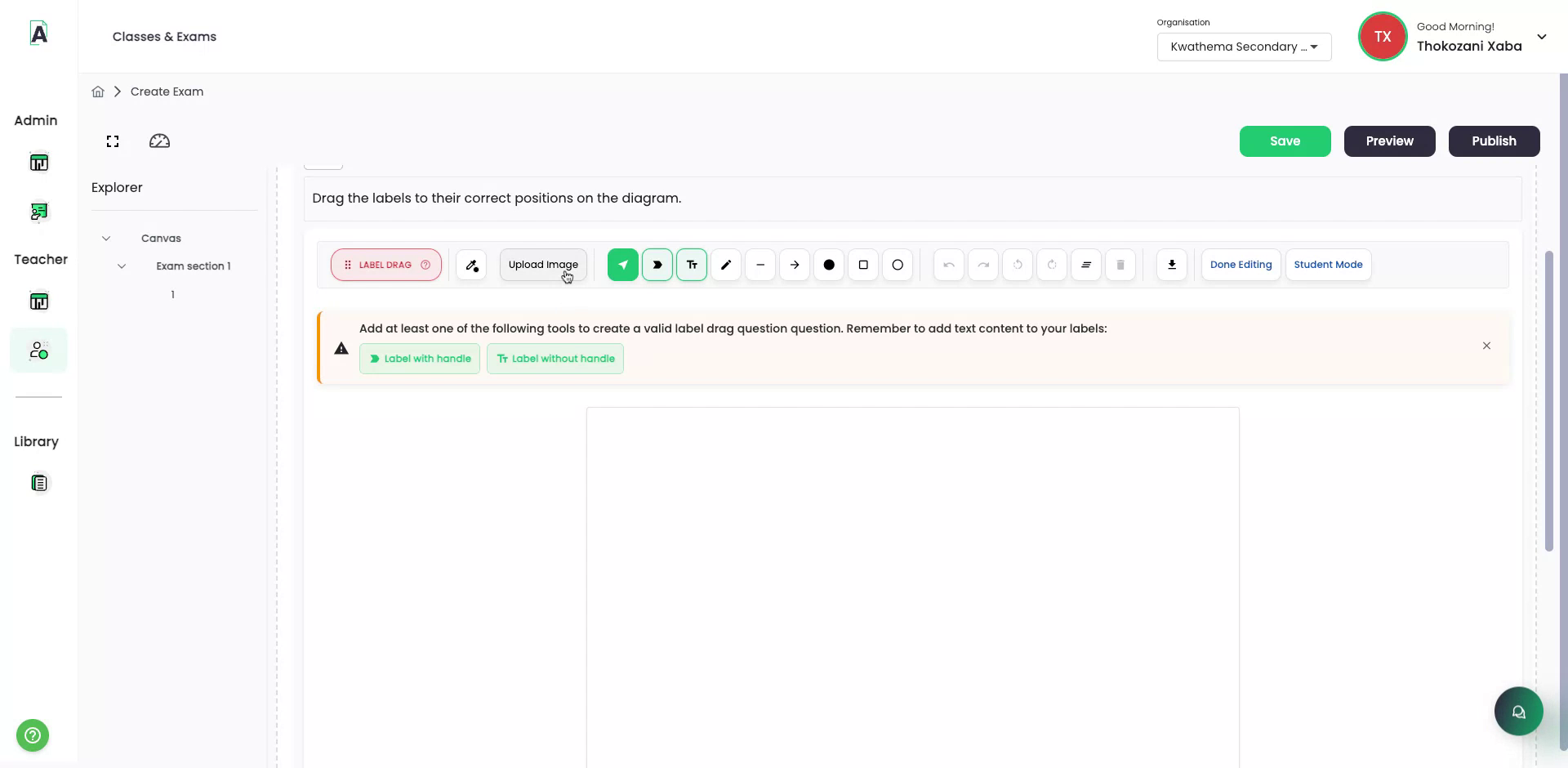Dismiss the label drag warning message

pyautogui.click(x=1486, y=346)
